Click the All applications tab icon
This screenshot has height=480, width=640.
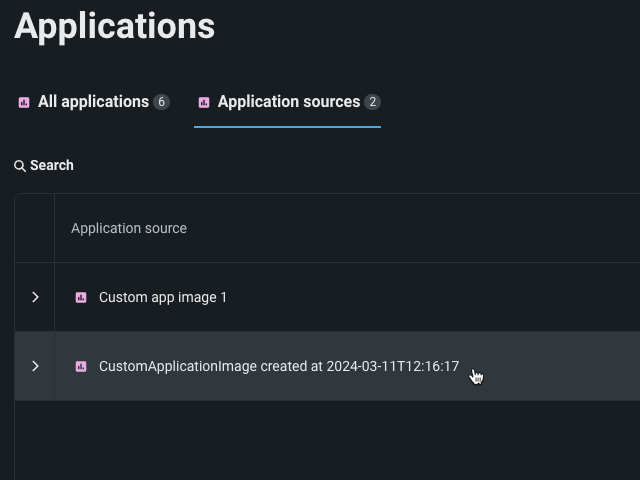click(24, 102)
